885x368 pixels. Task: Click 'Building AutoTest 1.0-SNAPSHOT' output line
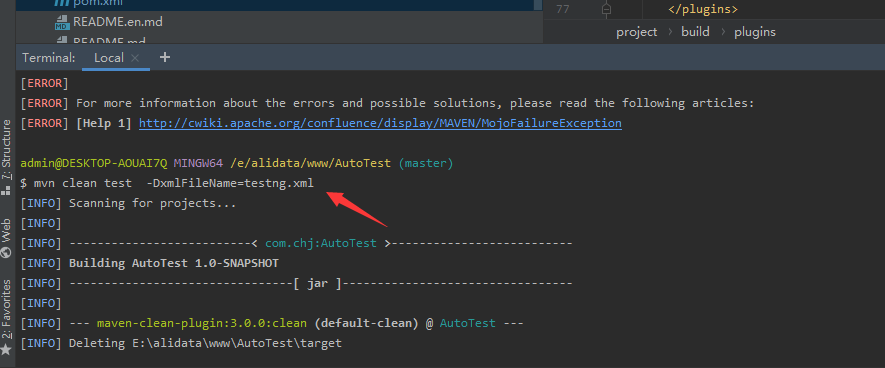149,264
